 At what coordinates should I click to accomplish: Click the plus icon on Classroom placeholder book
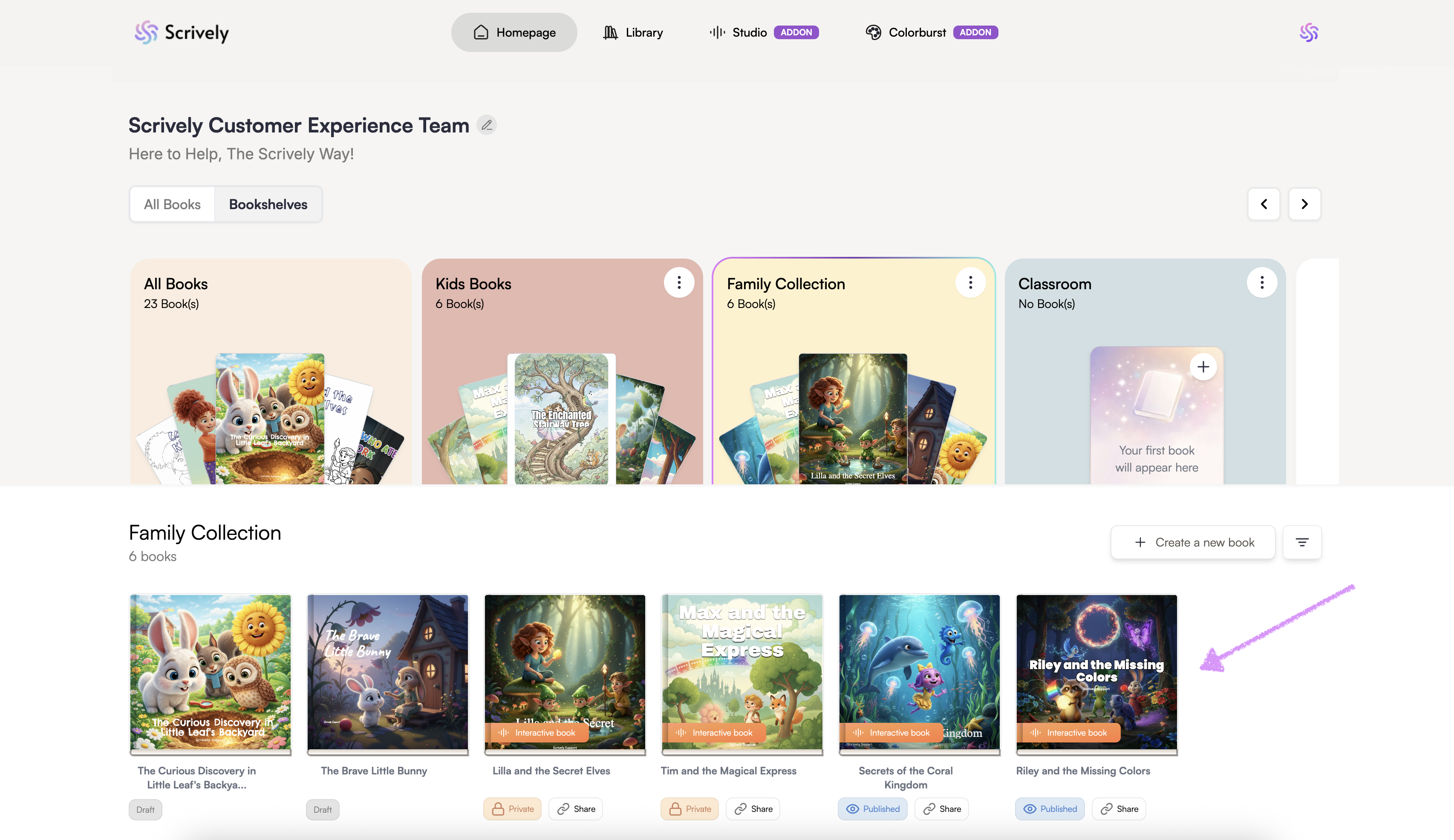(x=1203, y=367)
